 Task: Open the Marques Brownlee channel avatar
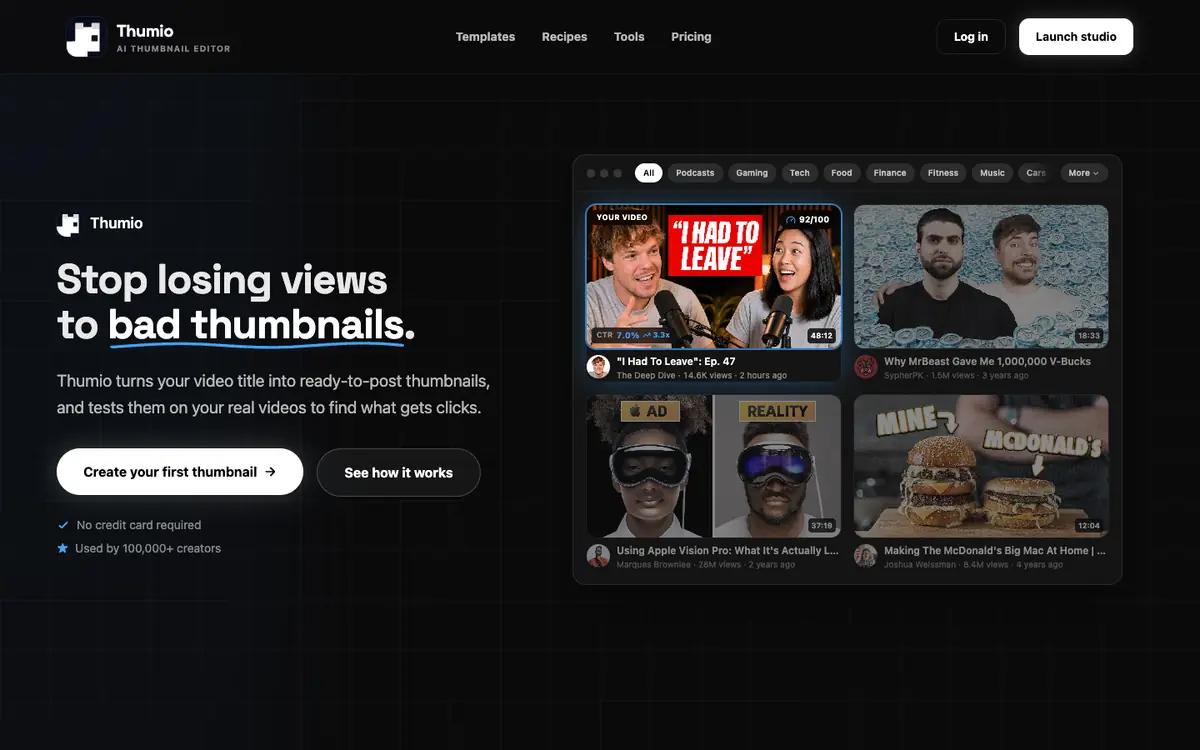pos(599,556)
